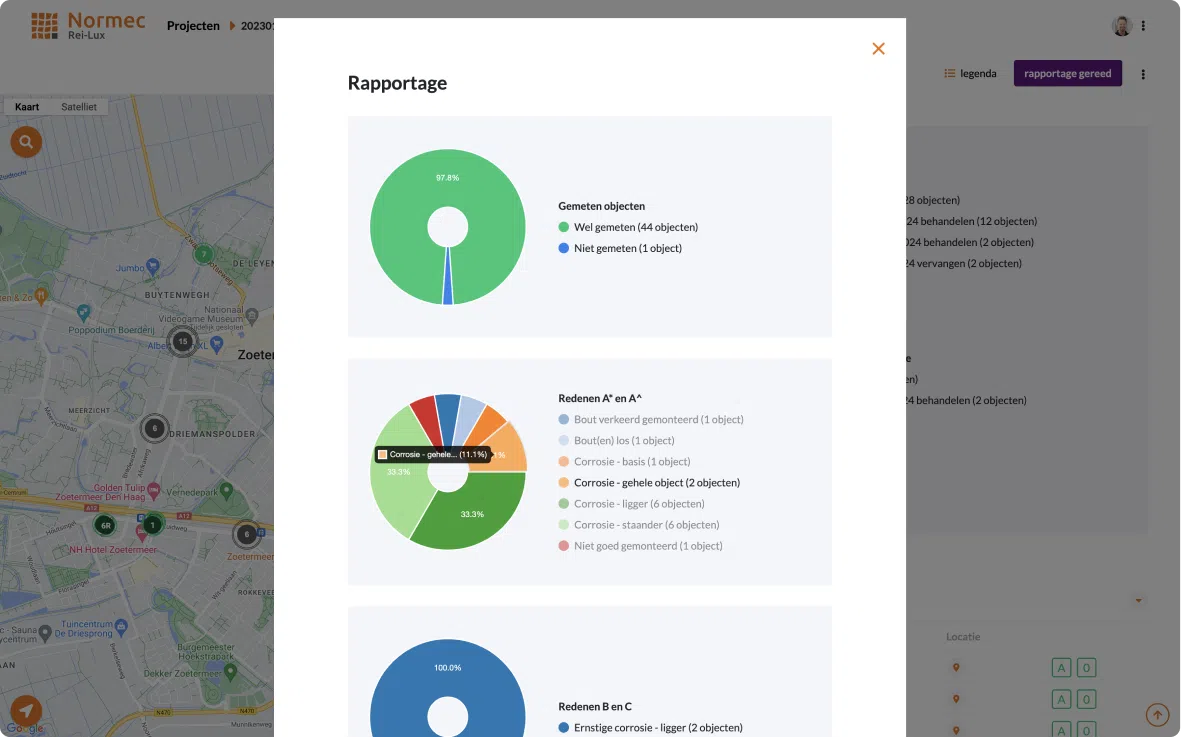Toggle legend Niet goed gemonteerd
The width and height of the screenshot is (1181, 738).
tap(640, 546)
